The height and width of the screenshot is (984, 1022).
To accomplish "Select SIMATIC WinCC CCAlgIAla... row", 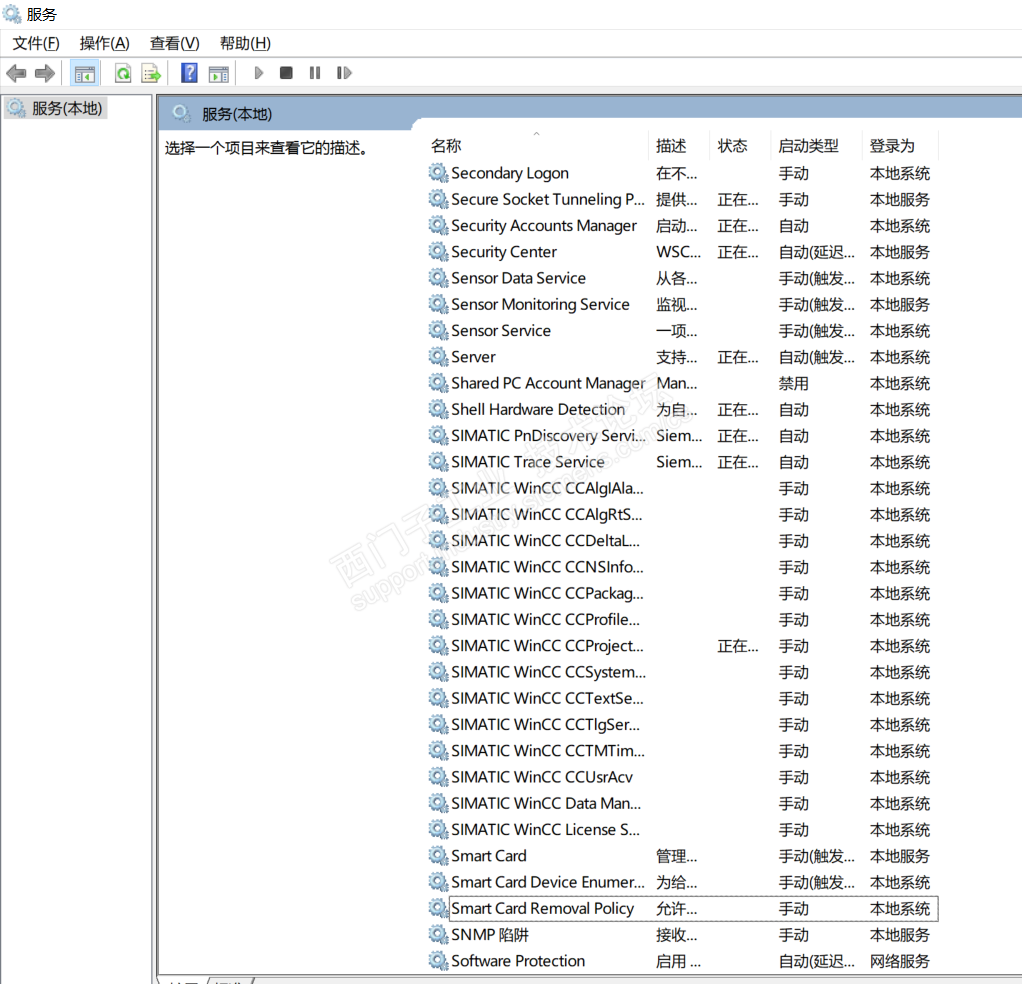I will (682, 488).
